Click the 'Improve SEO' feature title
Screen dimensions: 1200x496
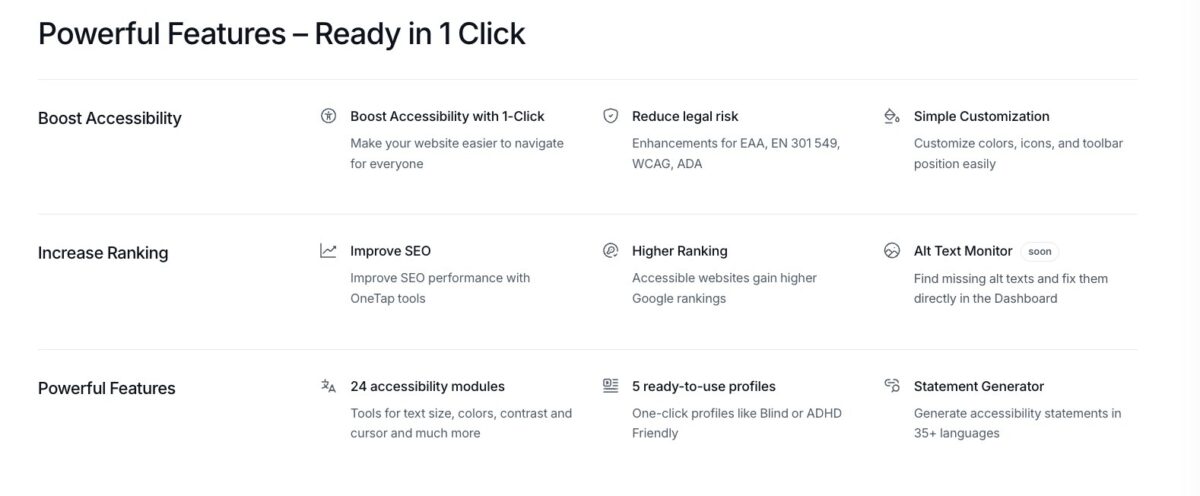pos(390,251)
